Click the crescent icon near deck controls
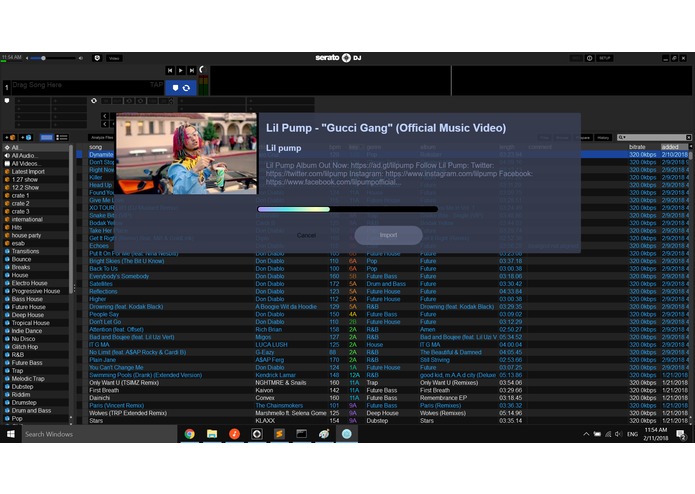The width and height of the screenshot is (695, 494). tap(202, 70)
